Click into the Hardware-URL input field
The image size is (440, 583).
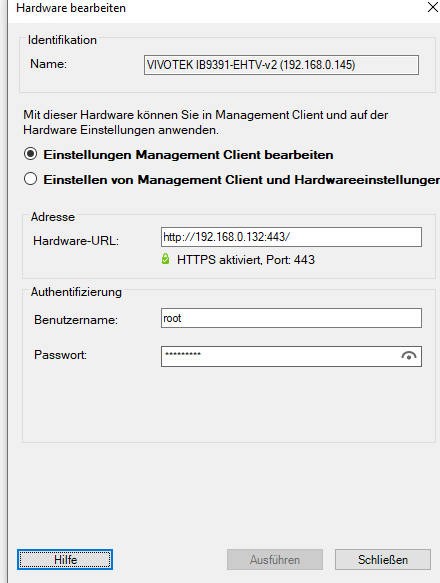291,237
